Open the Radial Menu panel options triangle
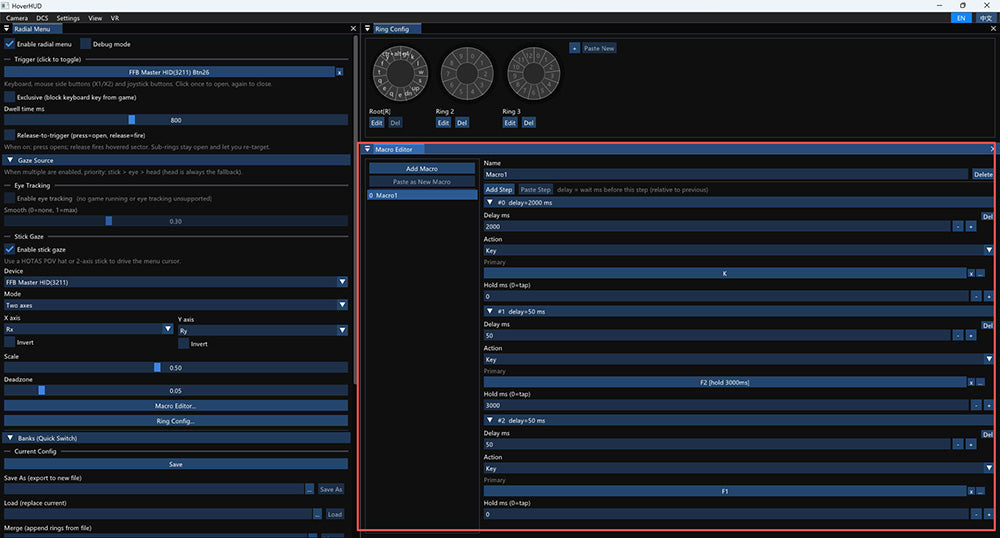This screenshot has height=538, width=1000. 7,29
